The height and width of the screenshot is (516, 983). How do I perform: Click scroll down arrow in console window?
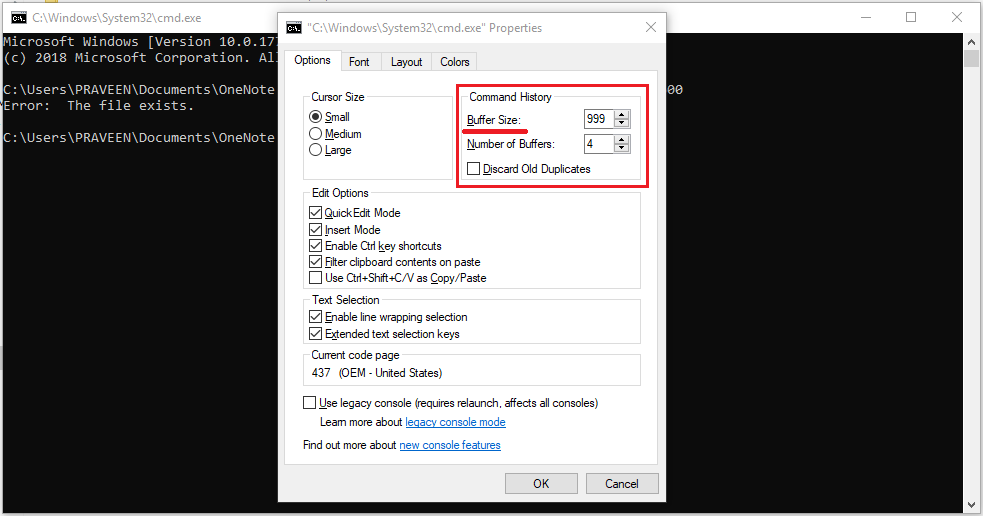click(x=972, y=504)
